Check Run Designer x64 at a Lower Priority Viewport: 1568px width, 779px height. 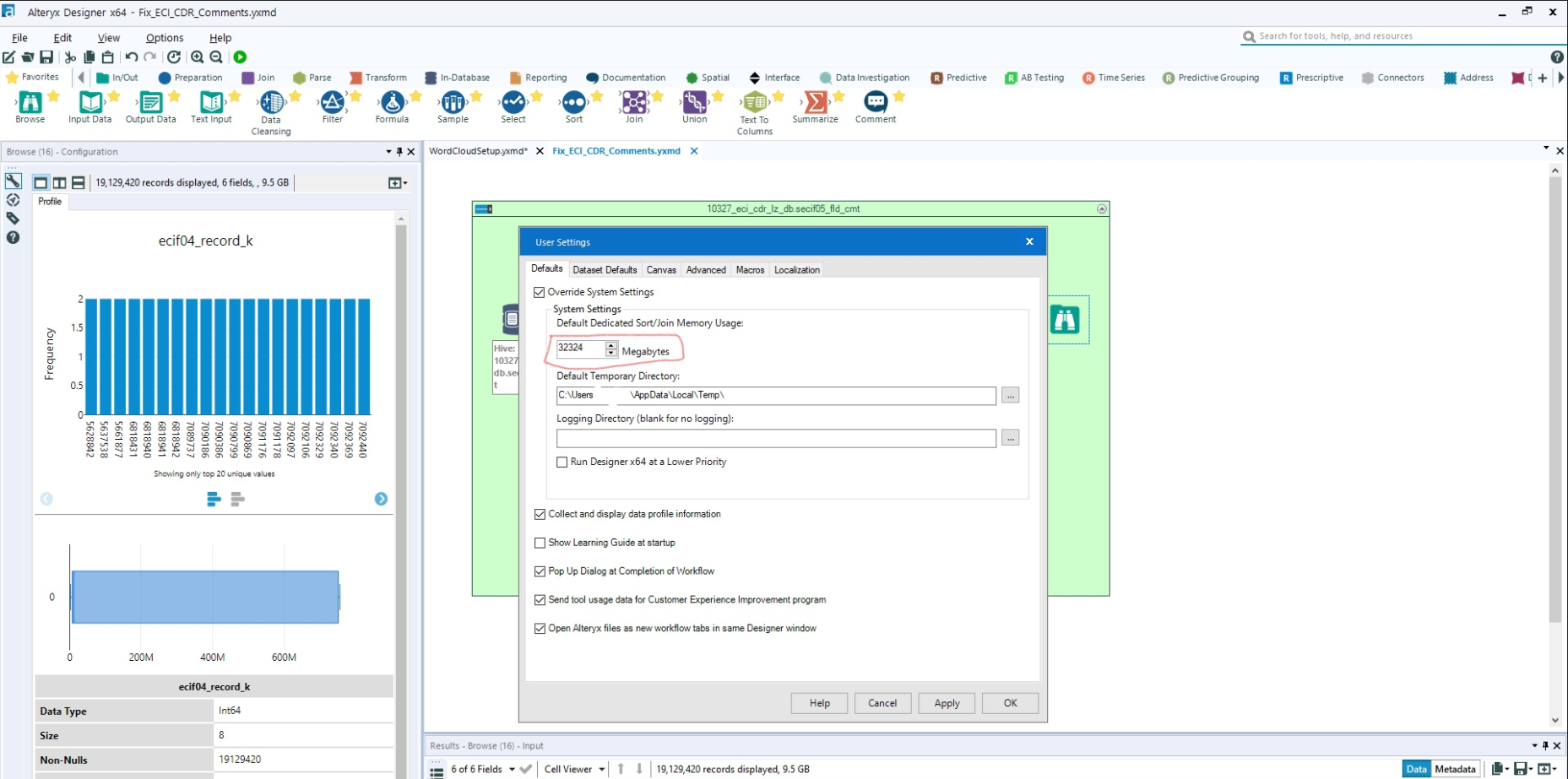click(562, 462)
